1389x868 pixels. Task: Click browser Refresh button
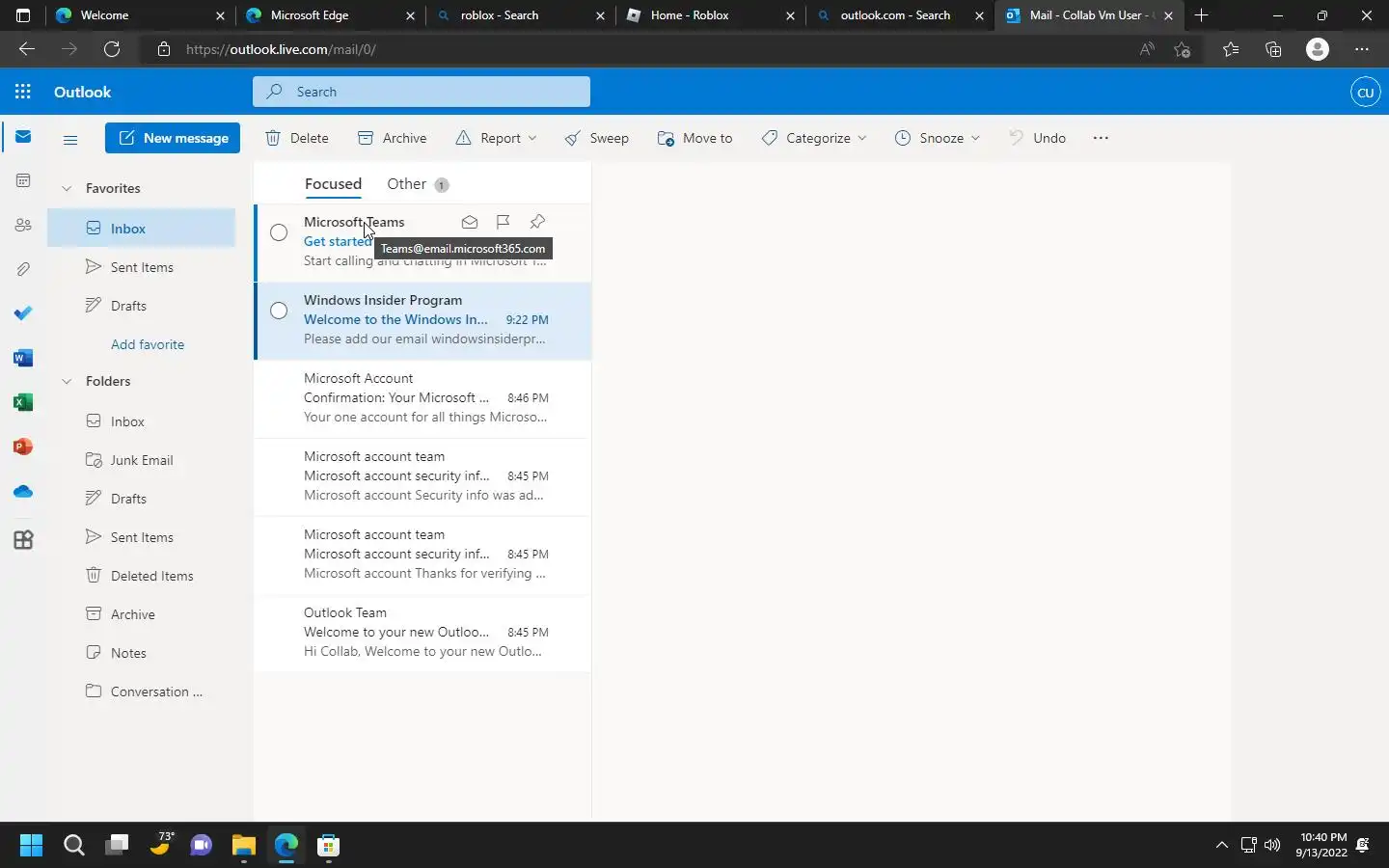(x=112, y=49)
